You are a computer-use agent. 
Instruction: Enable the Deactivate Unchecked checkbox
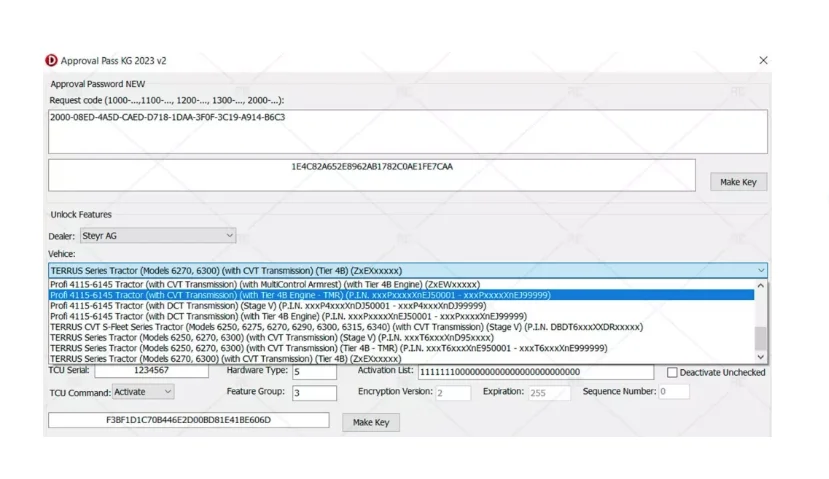672,372
